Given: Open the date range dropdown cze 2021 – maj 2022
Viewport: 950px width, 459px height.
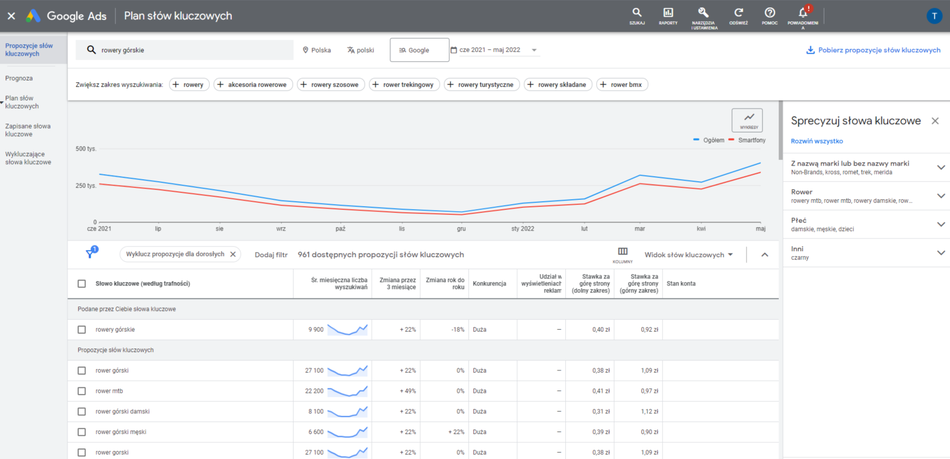Looking at the screenshot, I should click(x=494, y=50).
